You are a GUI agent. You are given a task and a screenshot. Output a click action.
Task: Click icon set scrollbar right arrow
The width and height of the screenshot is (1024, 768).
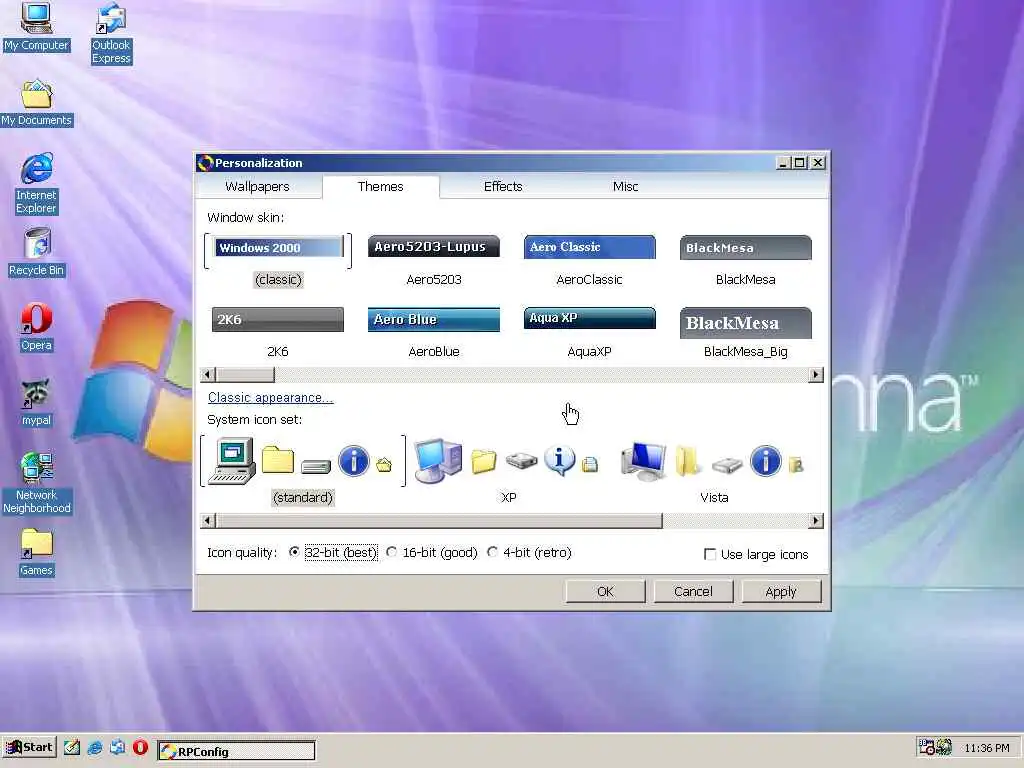click(x=816, y=520)
